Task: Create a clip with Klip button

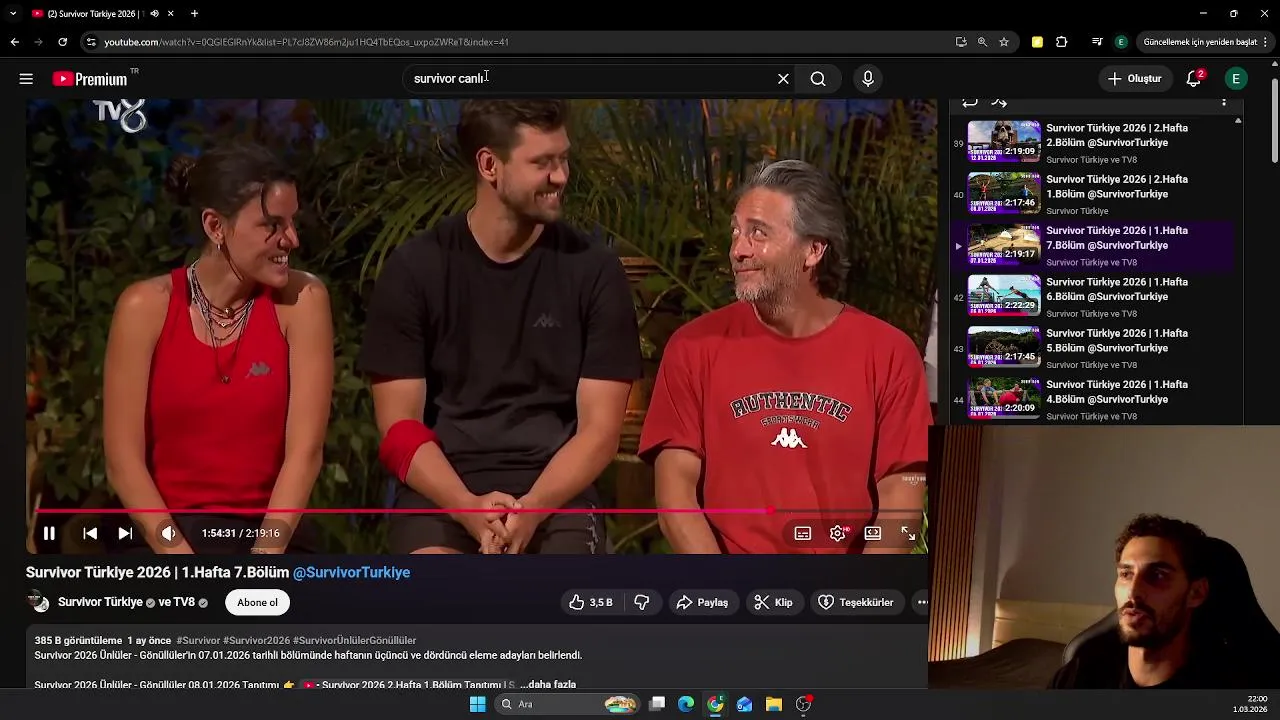Action: (x=773, y=602)
